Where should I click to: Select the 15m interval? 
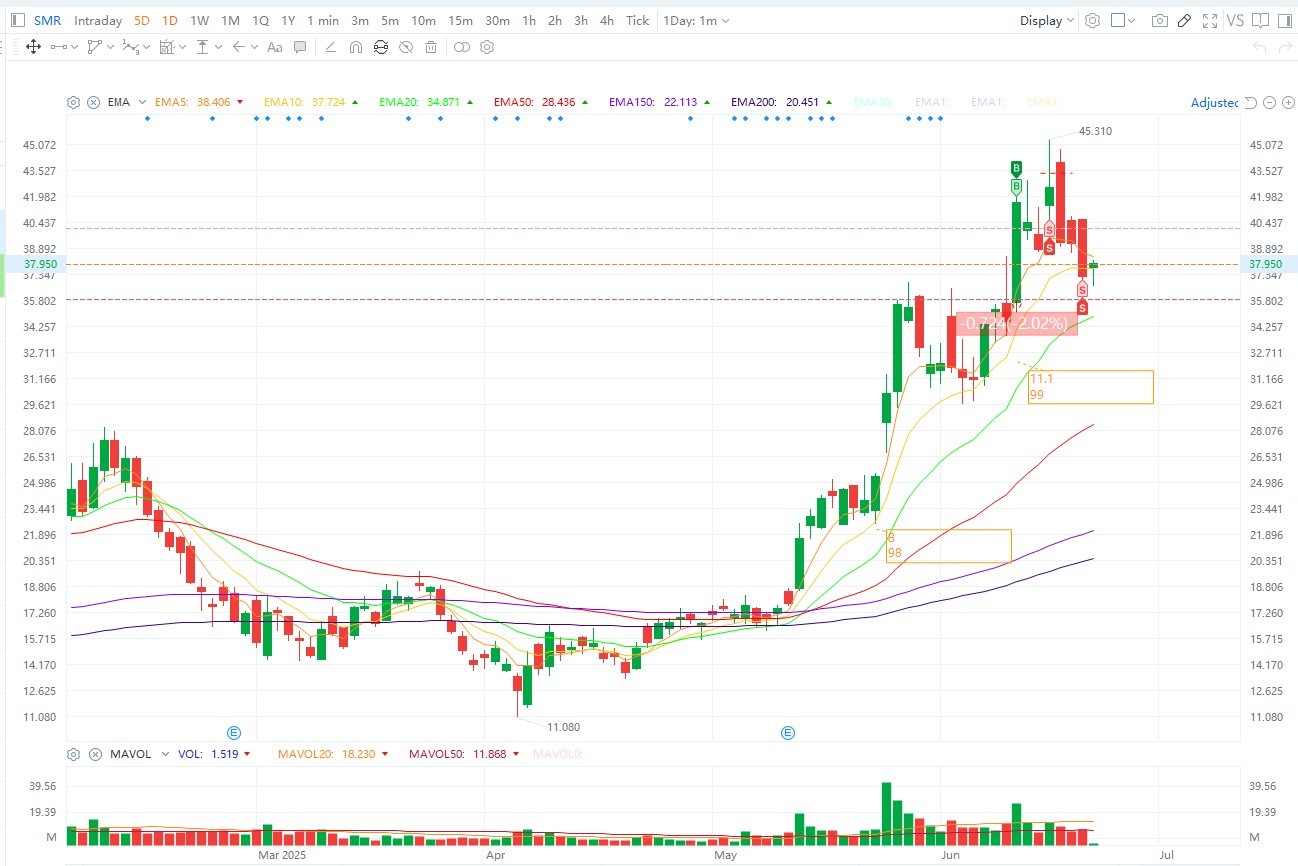click(460, 20)
